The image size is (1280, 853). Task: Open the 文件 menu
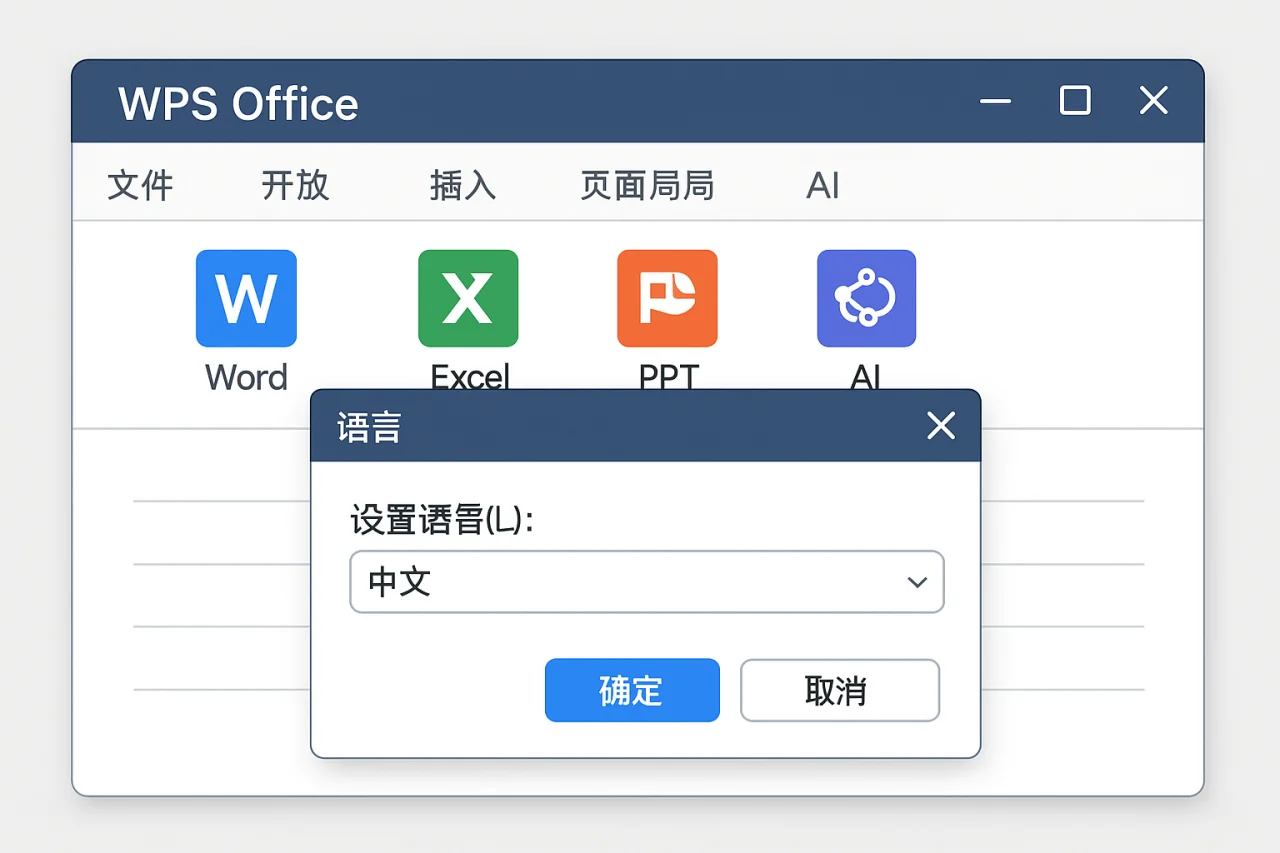pos(140,185)
